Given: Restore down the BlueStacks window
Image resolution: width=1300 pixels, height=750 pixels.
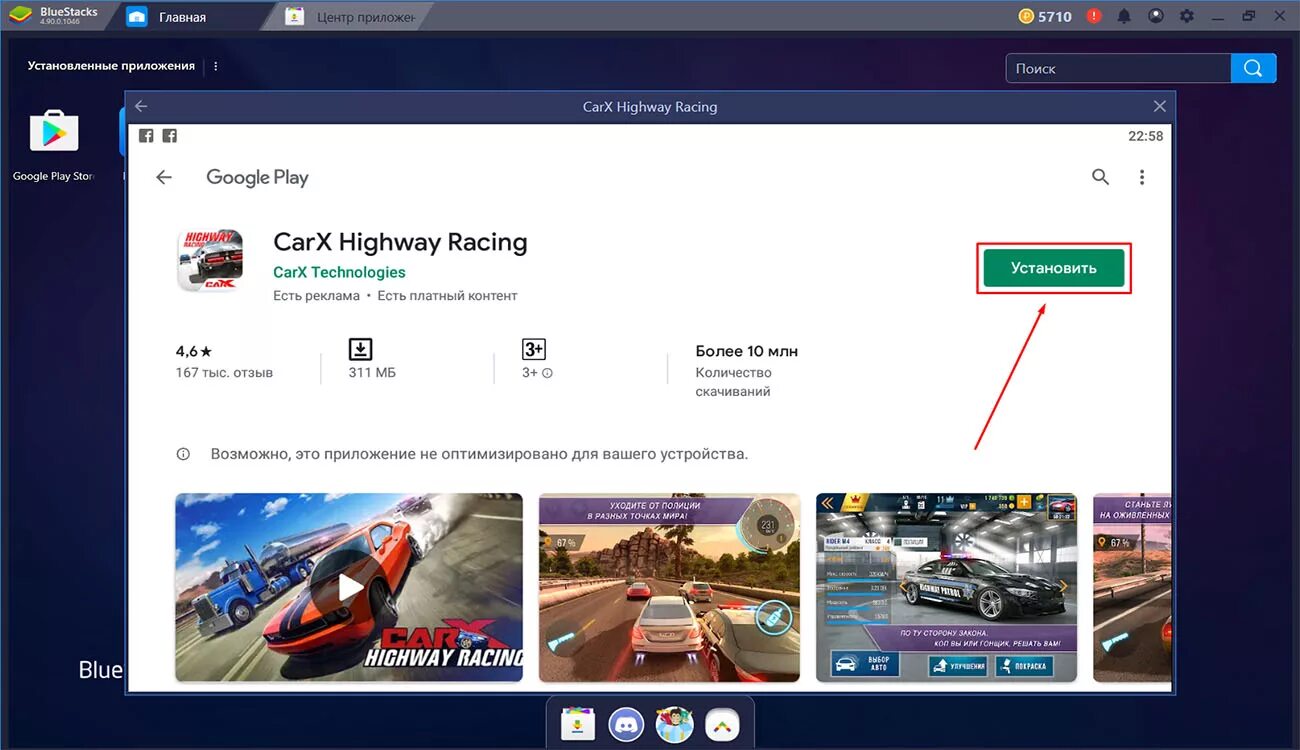Looking at the screenshot, I should (x=1248, y=16).
